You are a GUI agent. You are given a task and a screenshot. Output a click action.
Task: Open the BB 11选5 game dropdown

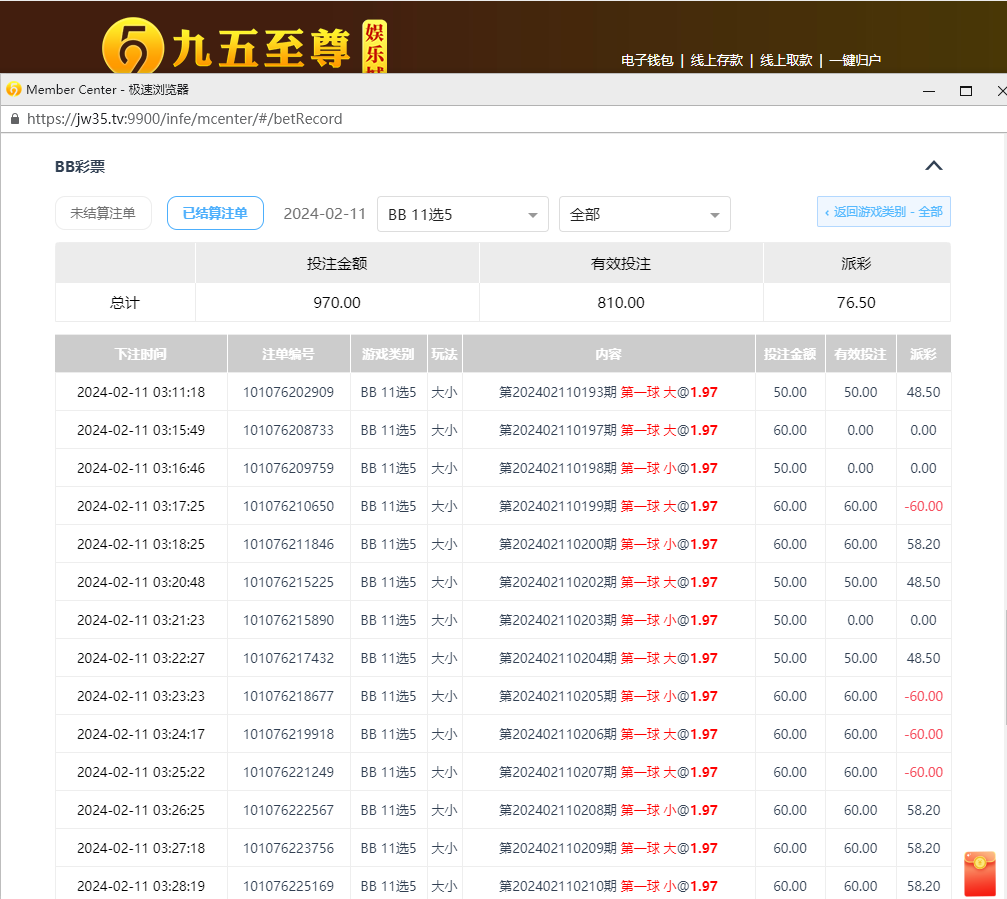pos(462,214)
